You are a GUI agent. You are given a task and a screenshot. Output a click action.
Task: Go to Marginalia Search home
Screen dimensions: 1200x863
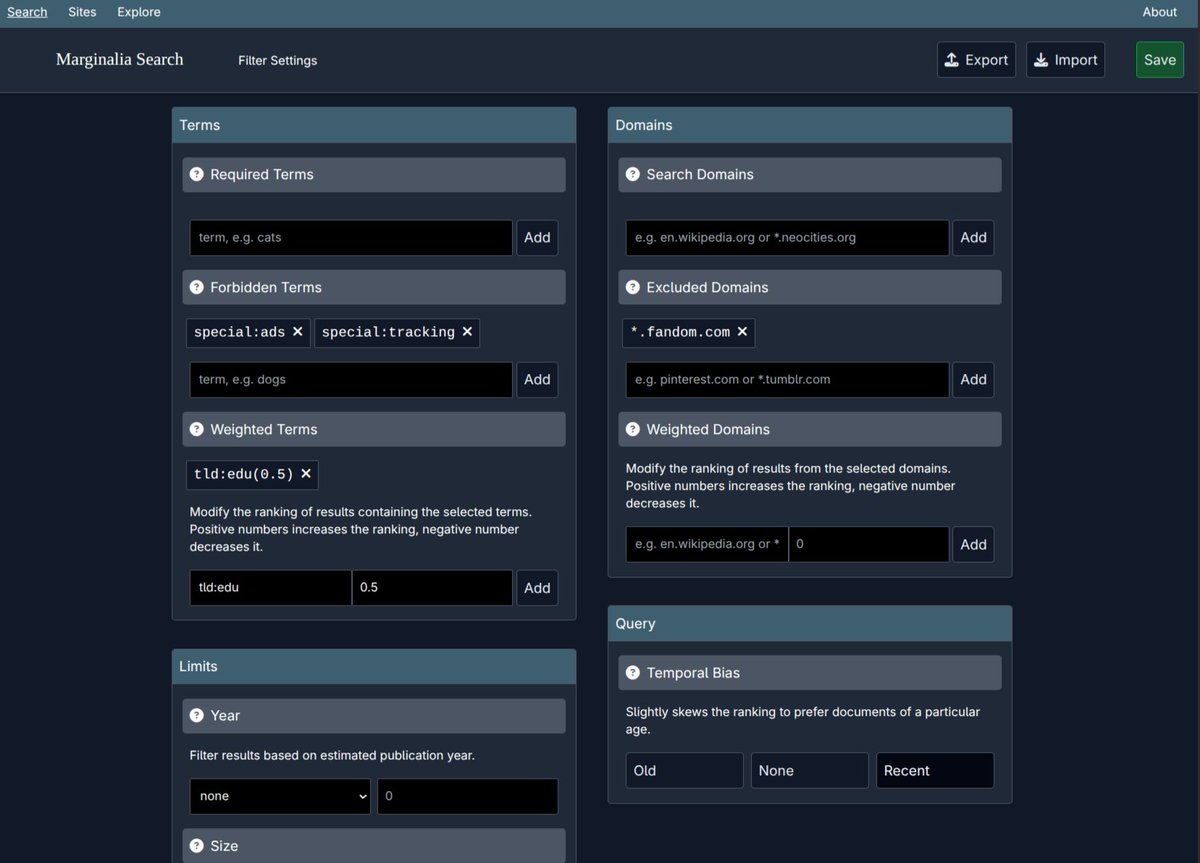click(x=120, y=59)
